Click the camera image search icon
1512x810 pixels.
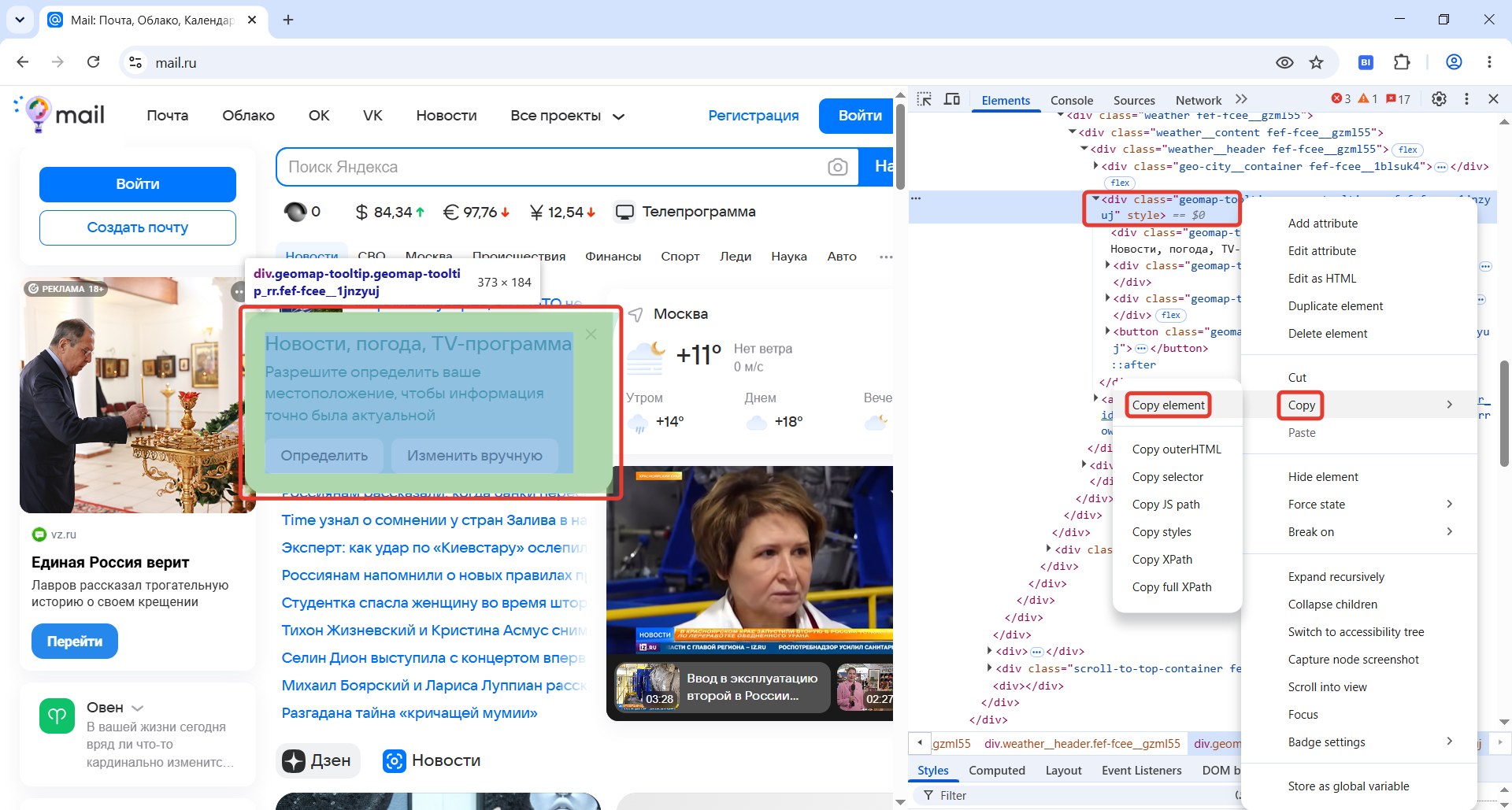838,167
